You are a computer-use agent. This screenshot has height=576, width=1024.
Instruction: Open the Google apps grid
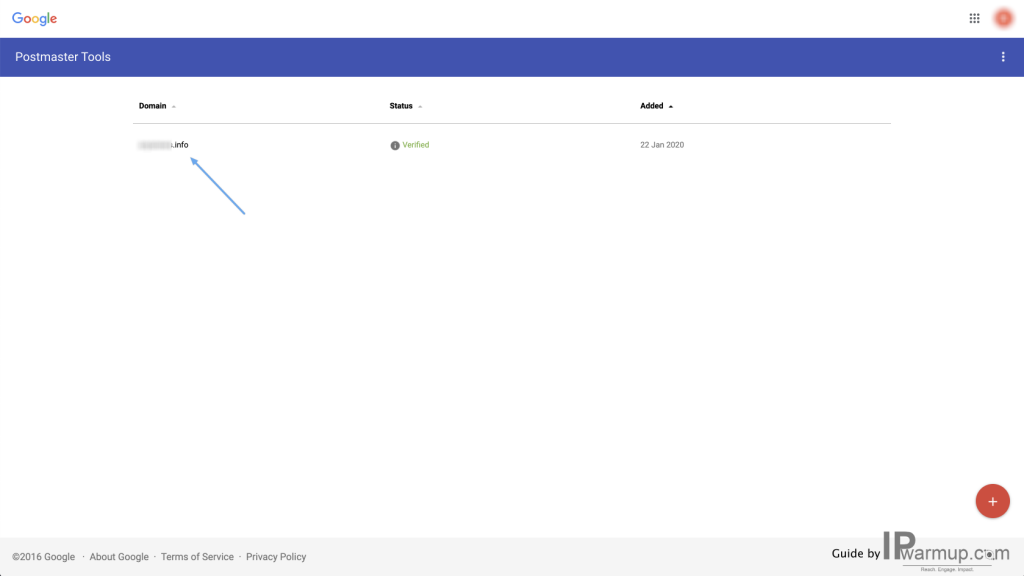974,18
